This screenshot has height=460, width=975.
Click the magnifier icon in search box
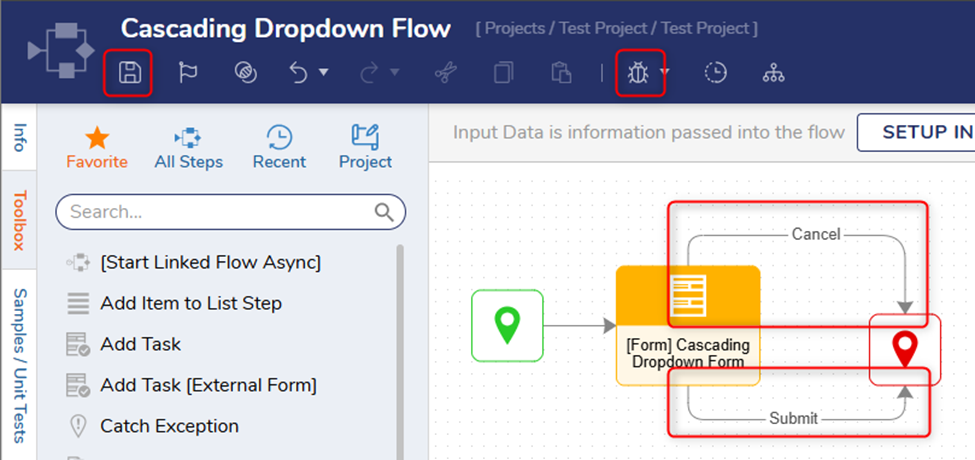(384, 211)
